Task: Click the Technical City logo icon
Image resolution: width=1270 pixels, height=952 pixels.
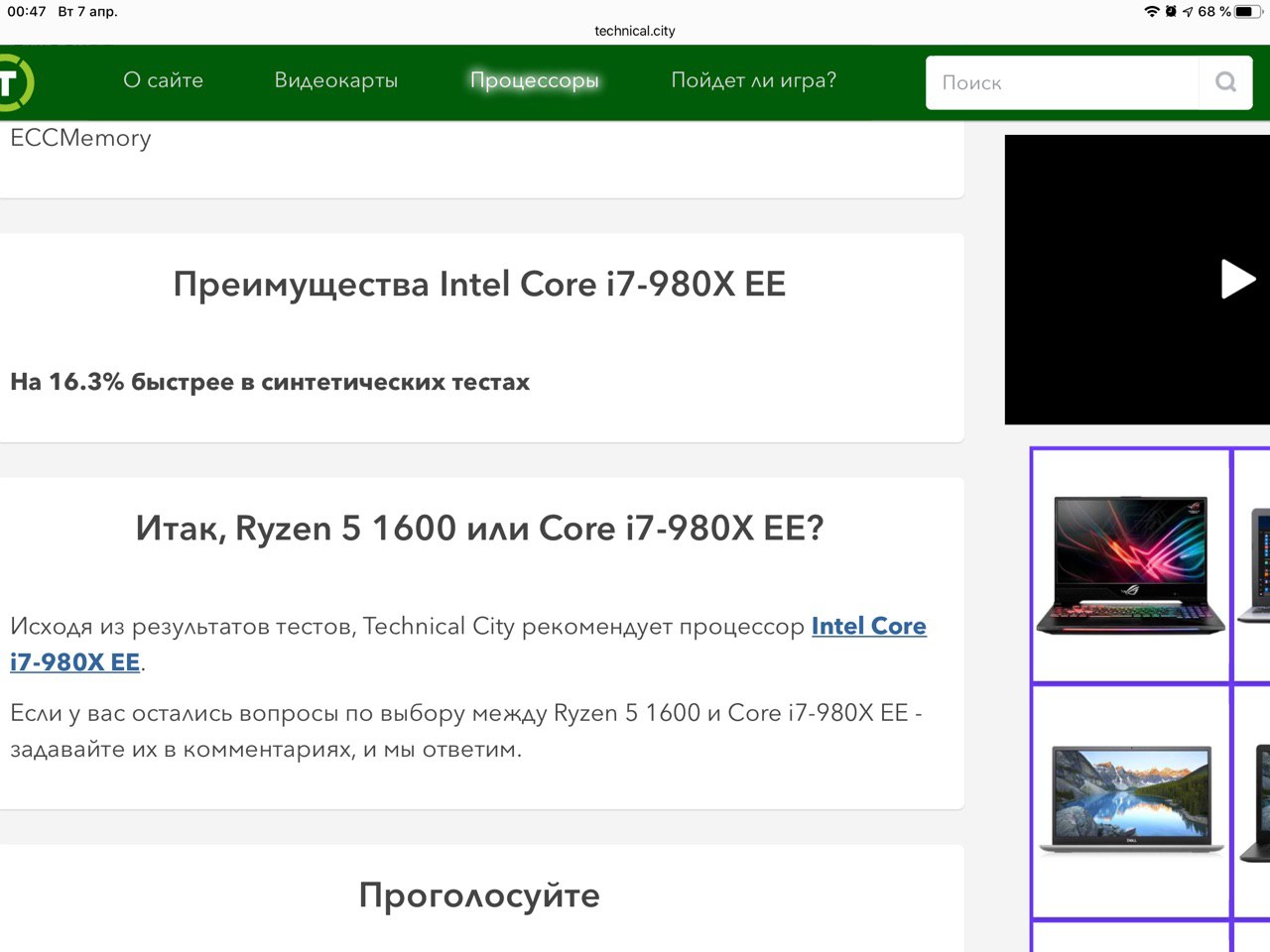Action: point(16,82)
